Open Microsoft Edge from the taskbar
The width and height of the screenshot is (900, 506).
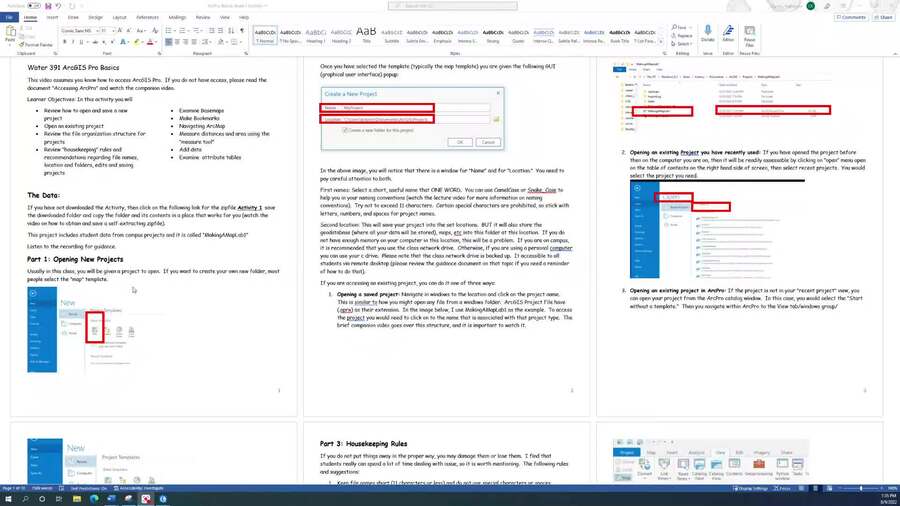94,499
